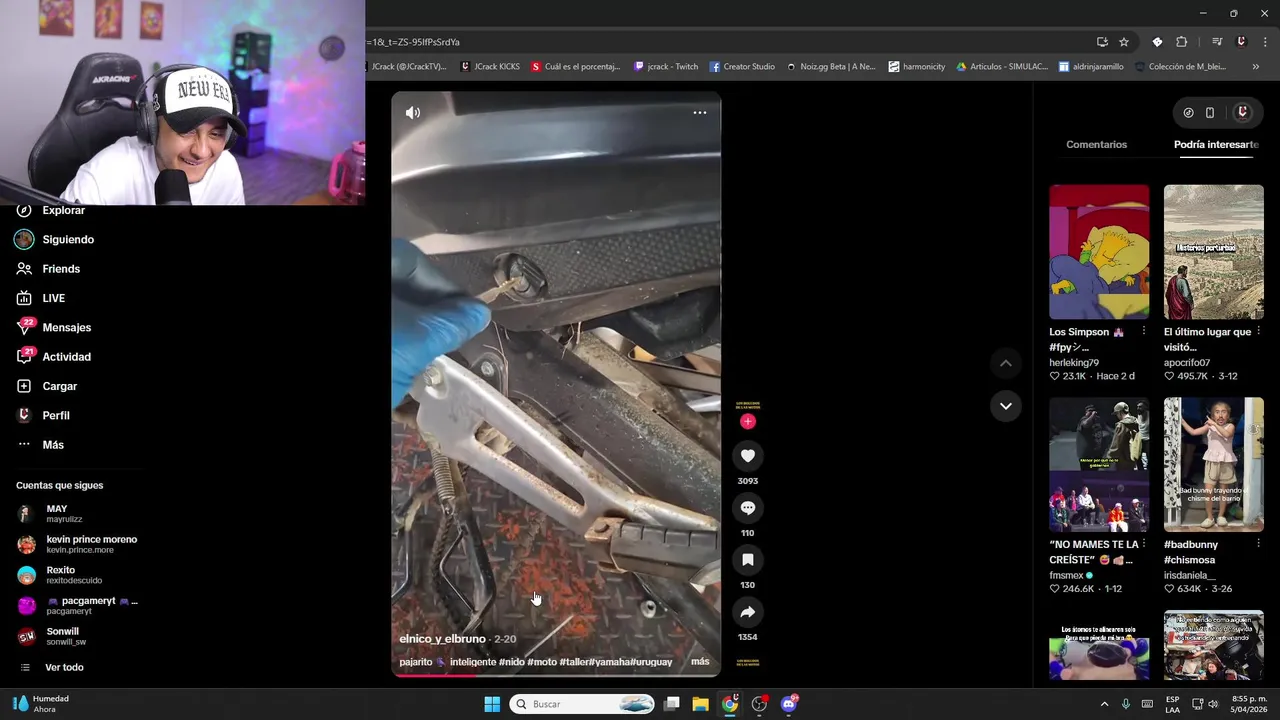
Task: Click the Windows taskbar search box
Action: coord(583,704)
